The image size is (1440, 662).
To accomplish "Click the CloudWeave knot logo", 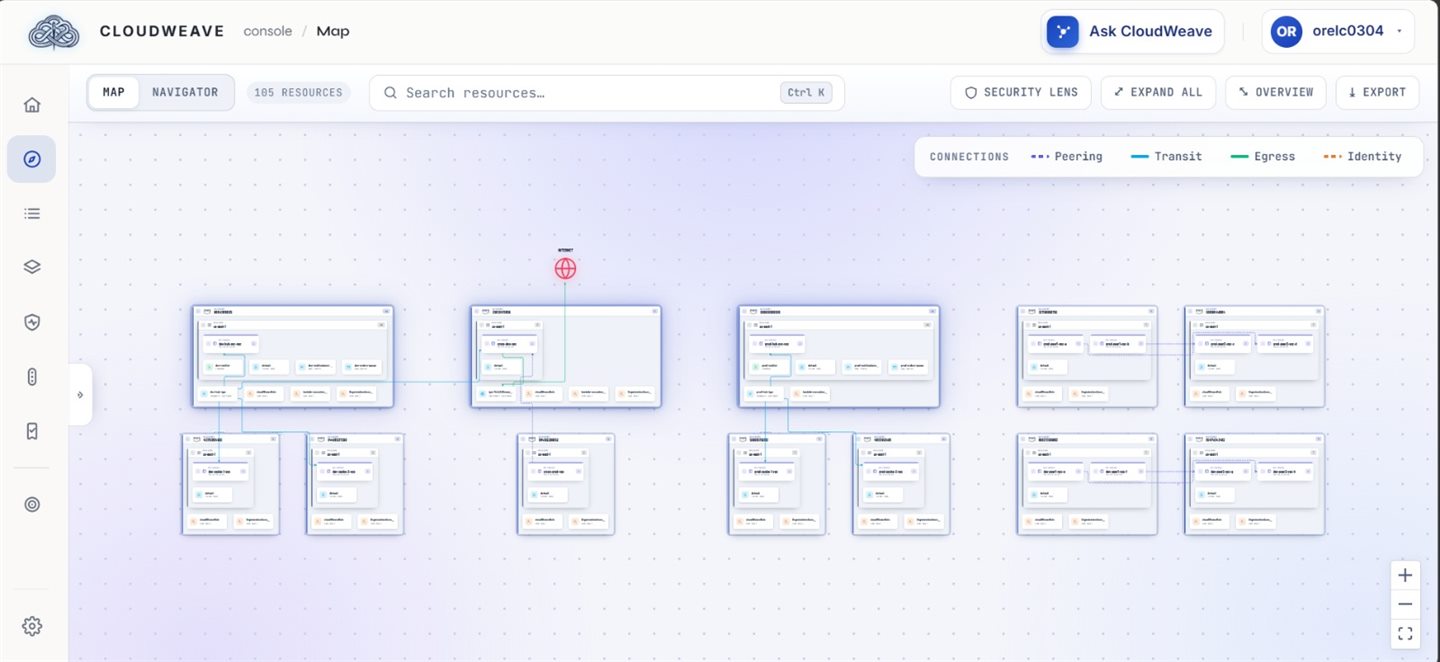I will click(53, 32).
